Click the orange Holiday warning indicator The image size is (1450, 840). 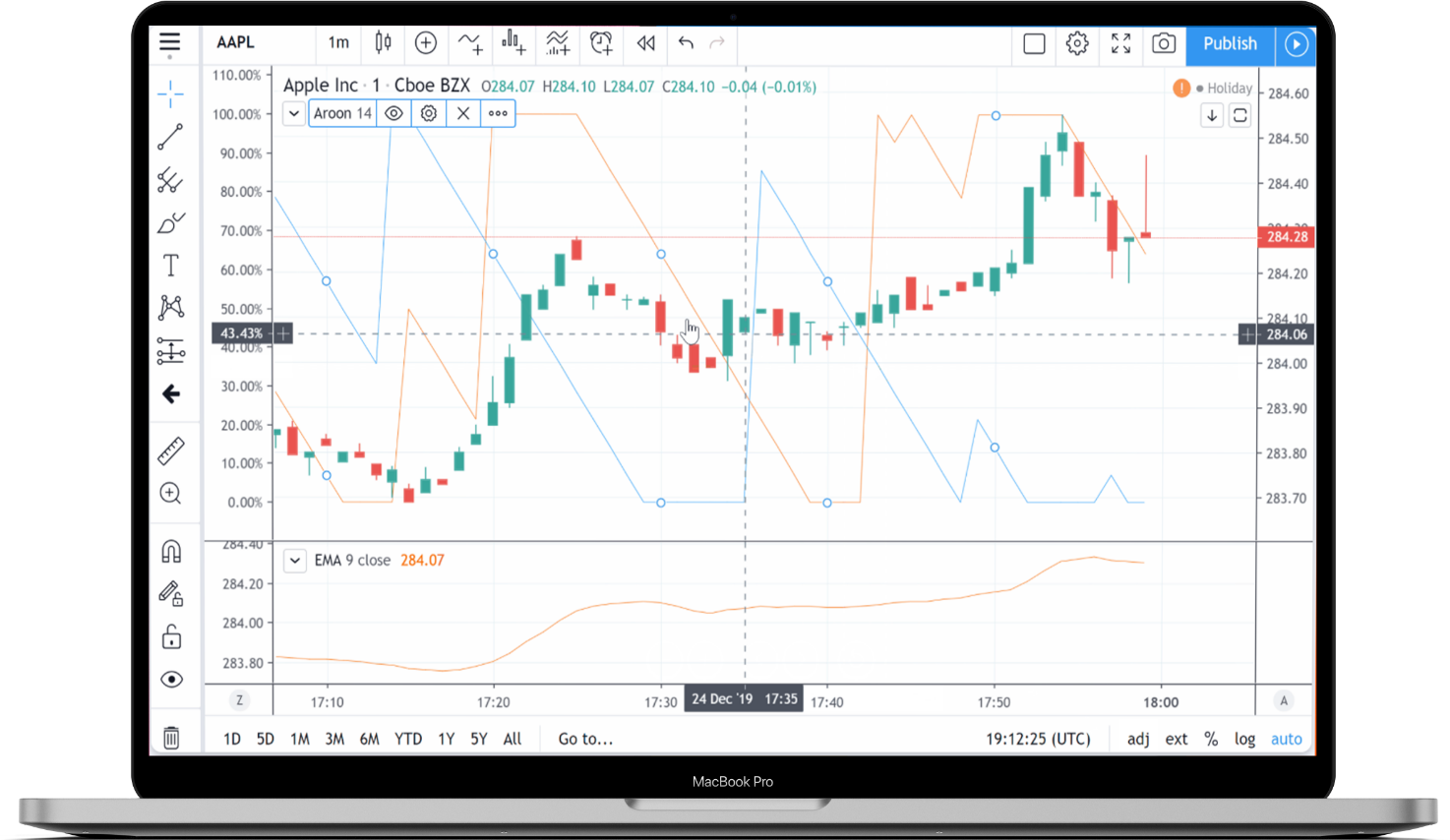(x=1181, y=89)
